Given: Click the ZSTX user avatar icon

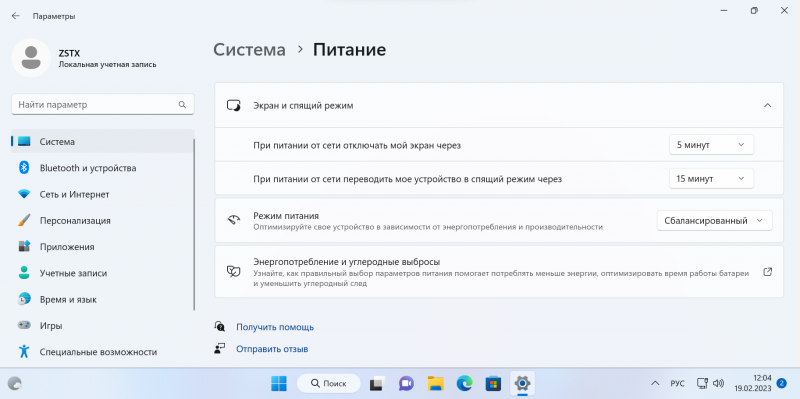Looking at the screenshot, I should [x=31, y=58].
